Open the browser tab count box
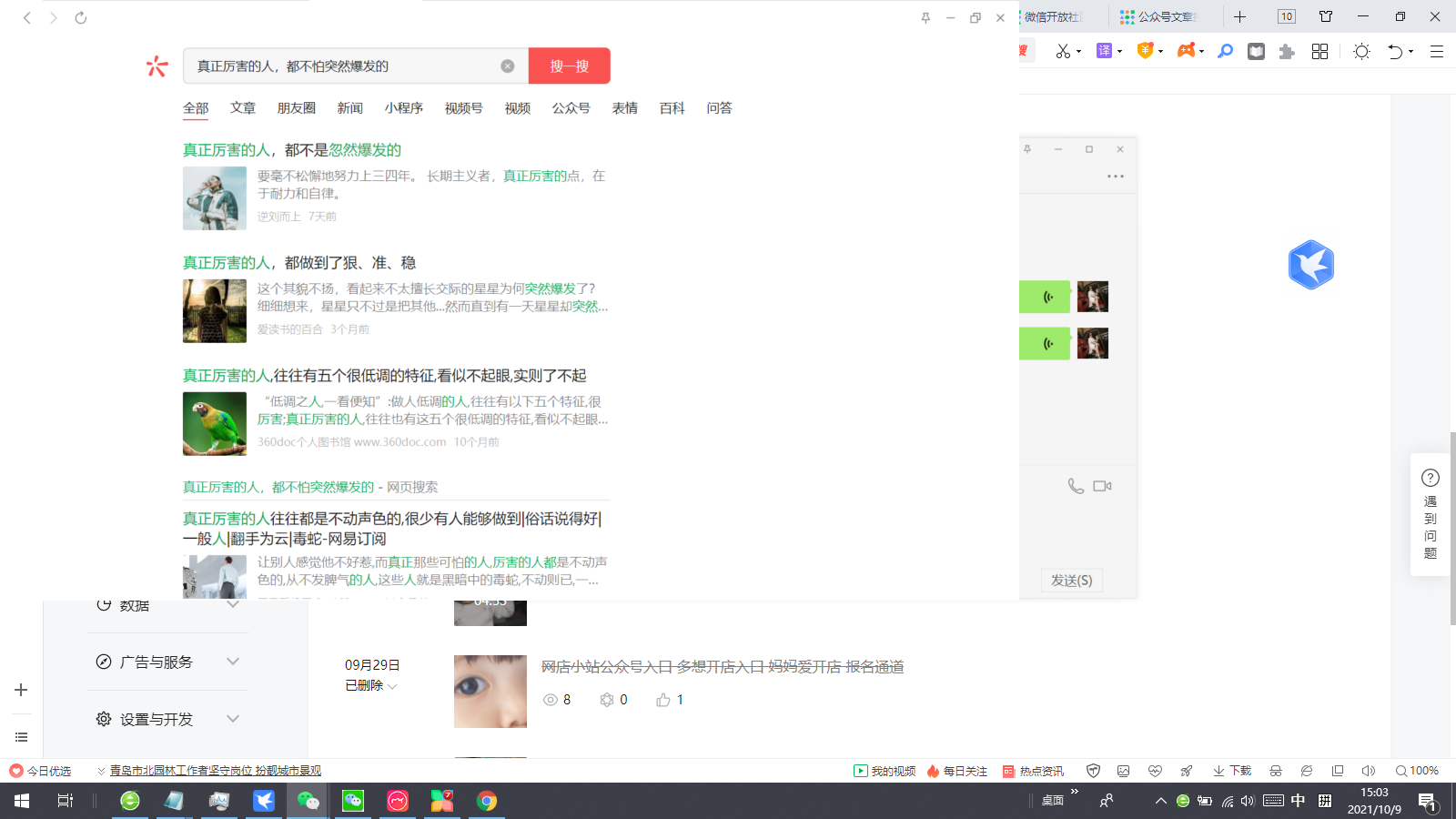 [x=1287, y=16]
